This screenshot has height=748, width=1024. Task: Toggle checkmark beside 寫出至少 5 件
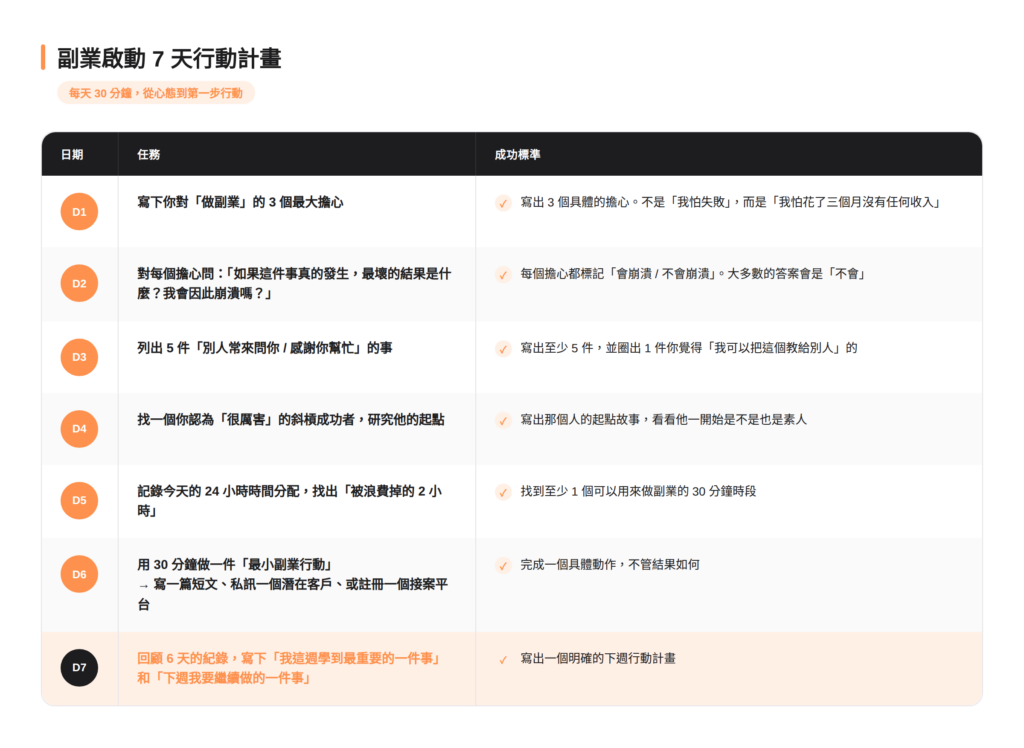(503, 349)
